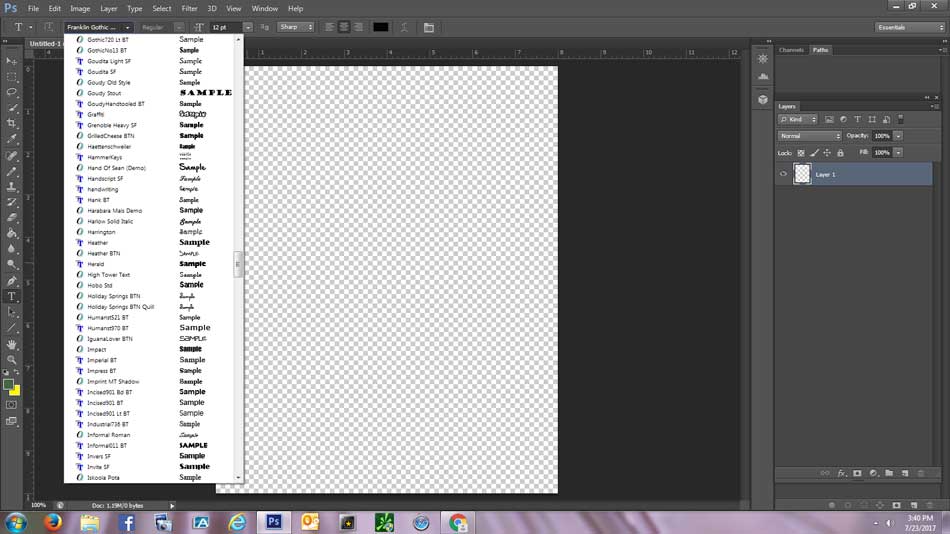The image size is (950, 534).
Task: Open Opacity slider dropdown arrow
Action: pyautogui.click(x=898, y=136)
